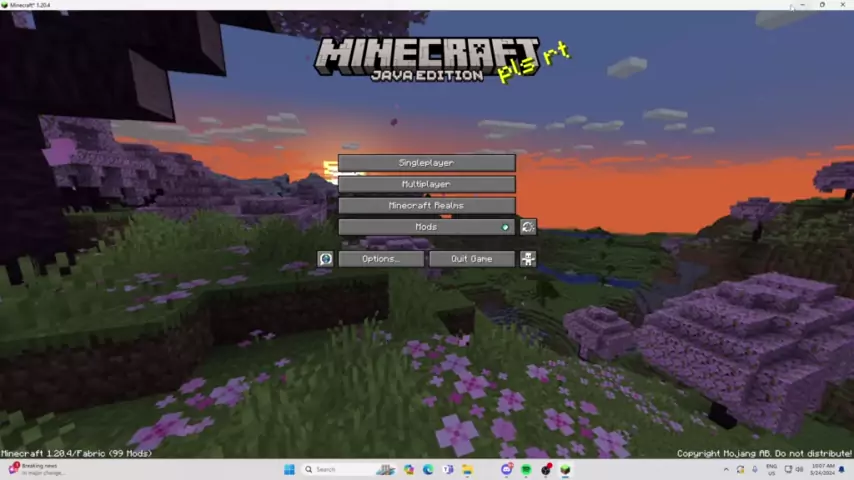Expand the system tray hidden icons chevron

pyautogui.click(x=726, y=469)
